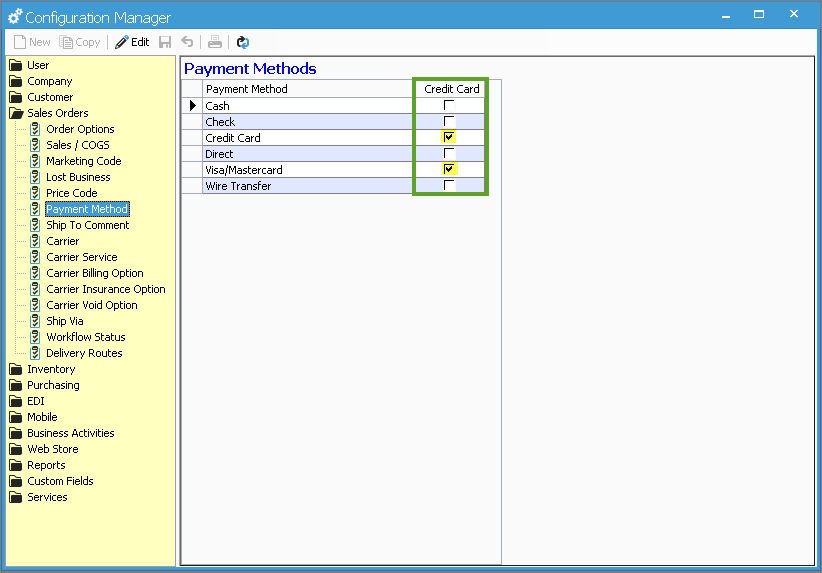
Task: Toggle Credit Card checkbox for Direct row
Action: point(449,153)
